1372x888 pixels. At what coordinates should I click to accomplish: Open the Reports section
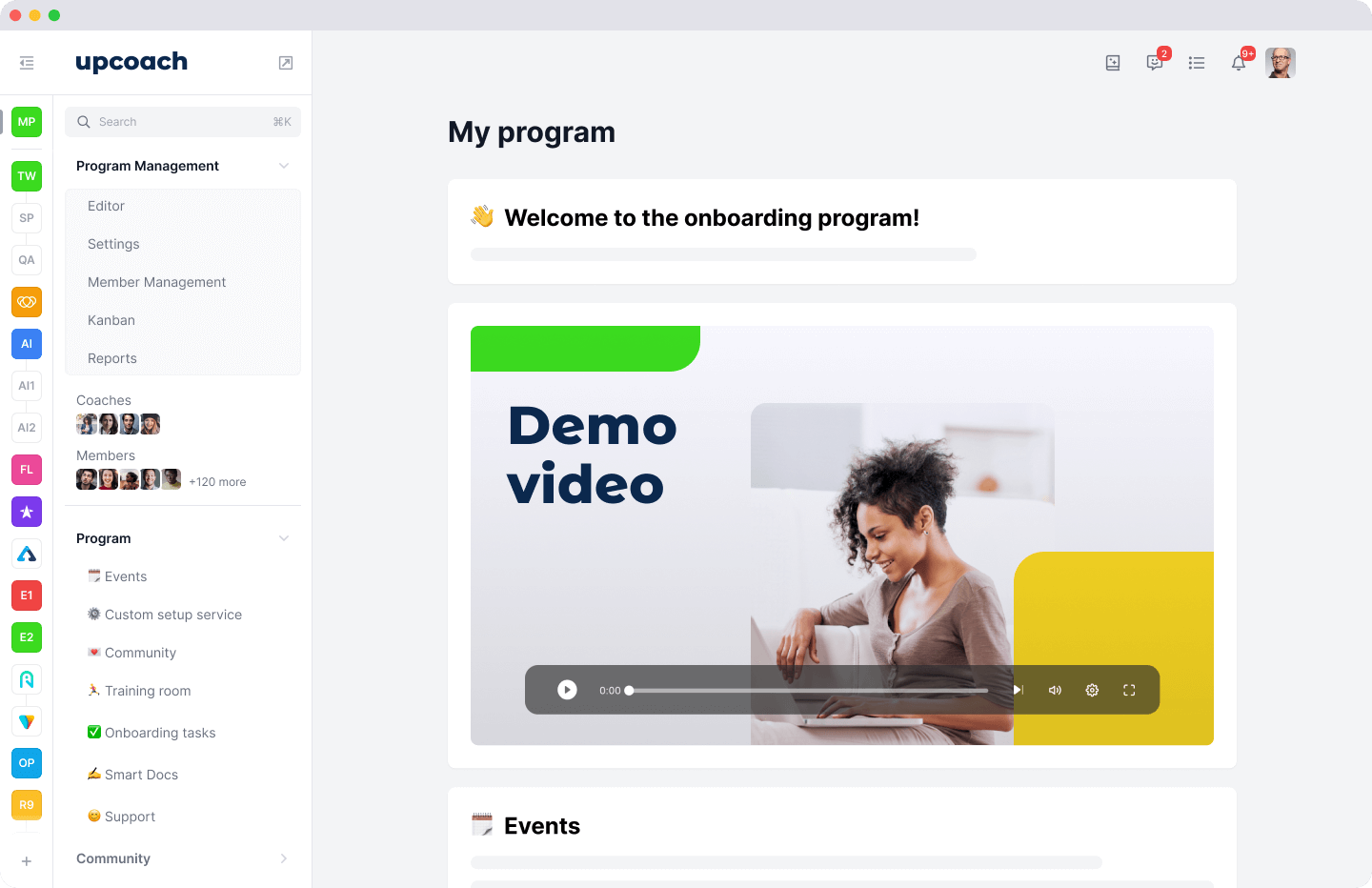pos(112,358)
